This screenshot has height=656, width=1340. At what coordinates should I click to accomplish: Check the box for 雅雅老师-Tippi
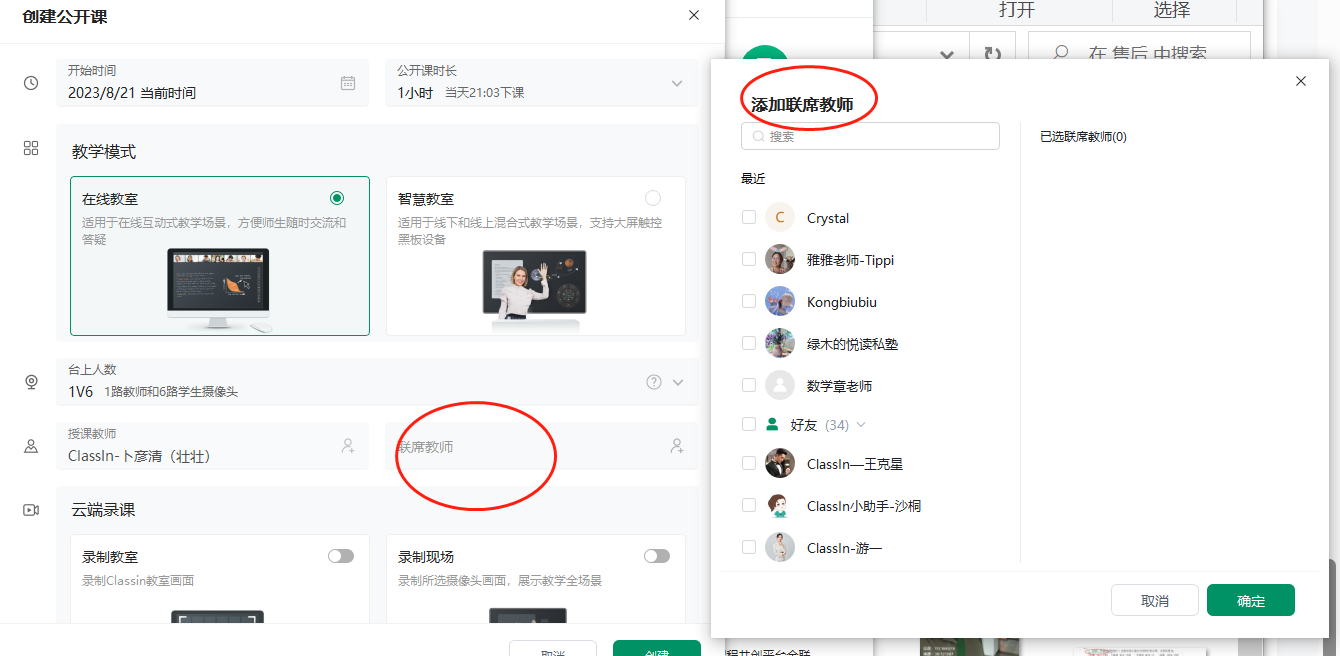(x=749, y=260)
